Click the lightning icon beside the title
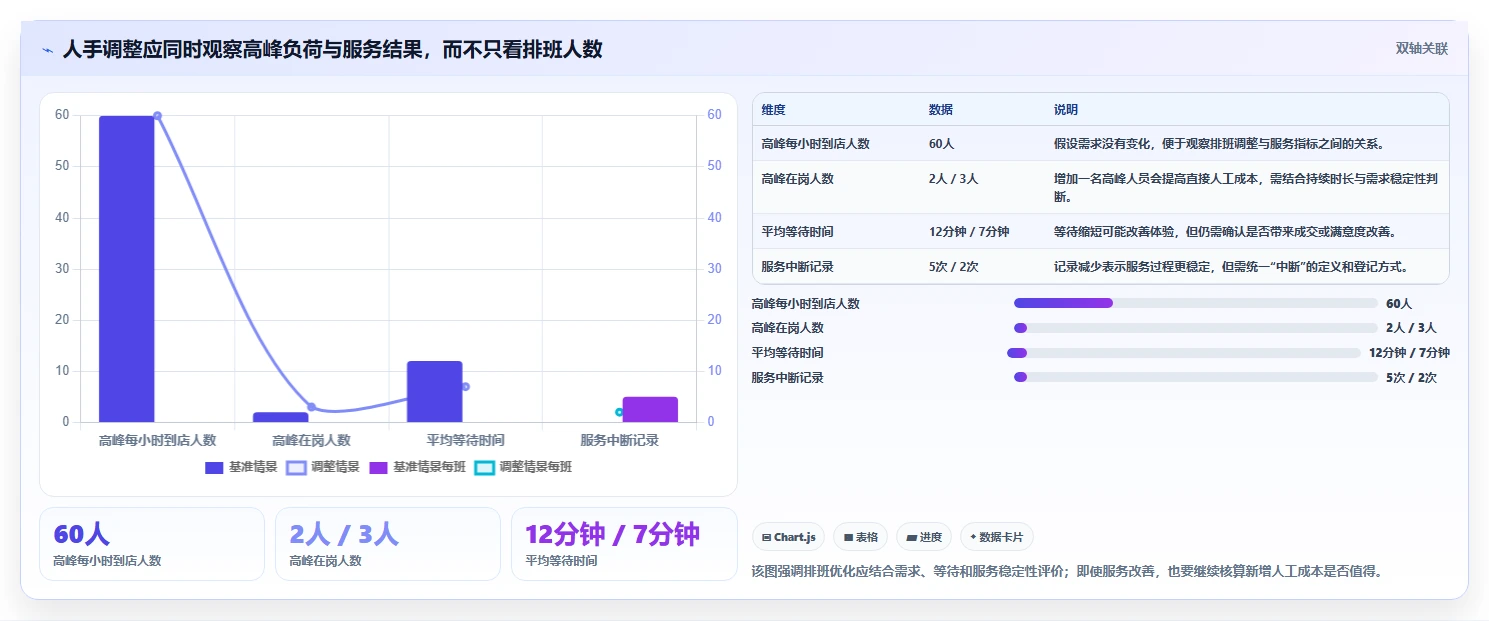The image size is (1489, 621). pos(47,50)
